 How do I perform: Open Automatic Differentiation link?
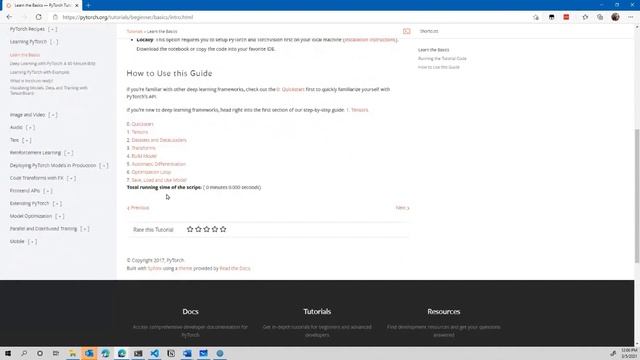point(158,164)
